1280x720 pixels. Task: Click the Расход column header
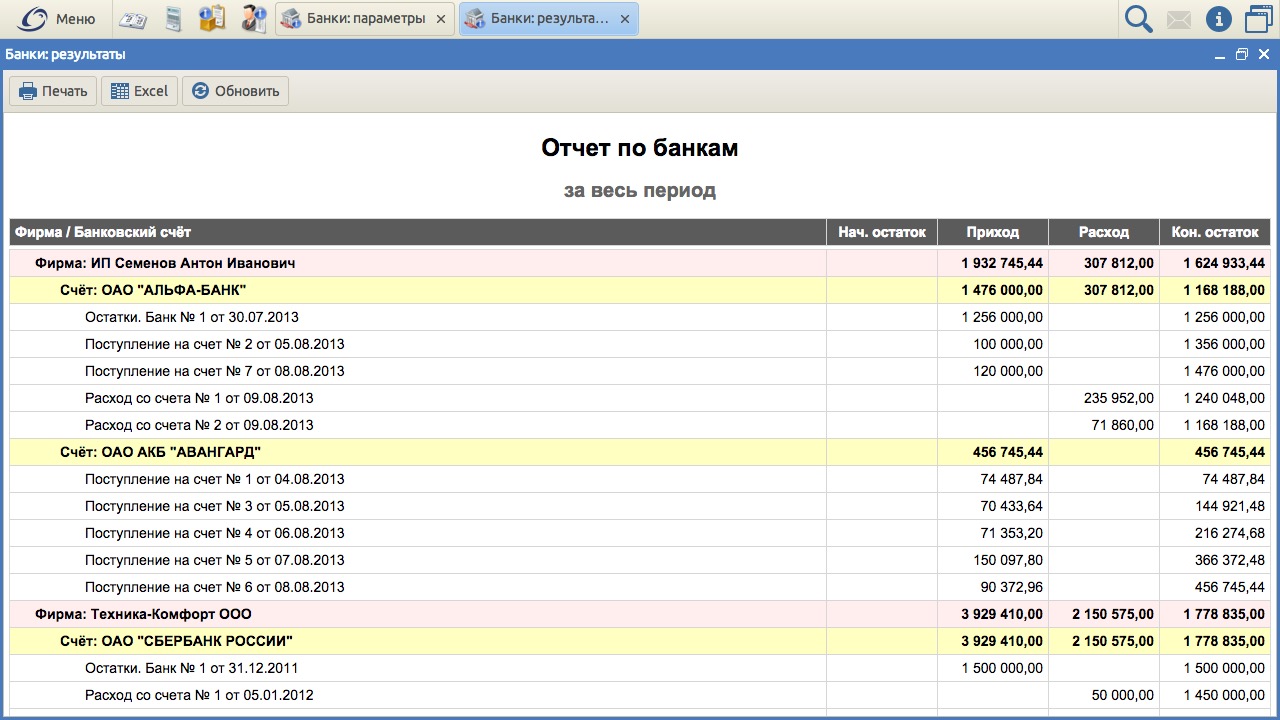(1104, 232)
